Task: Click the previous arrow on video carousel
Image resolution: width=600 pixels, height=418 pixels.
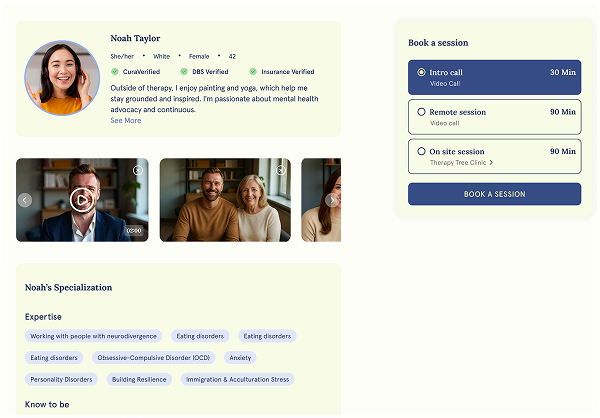Action: point(25,200)
